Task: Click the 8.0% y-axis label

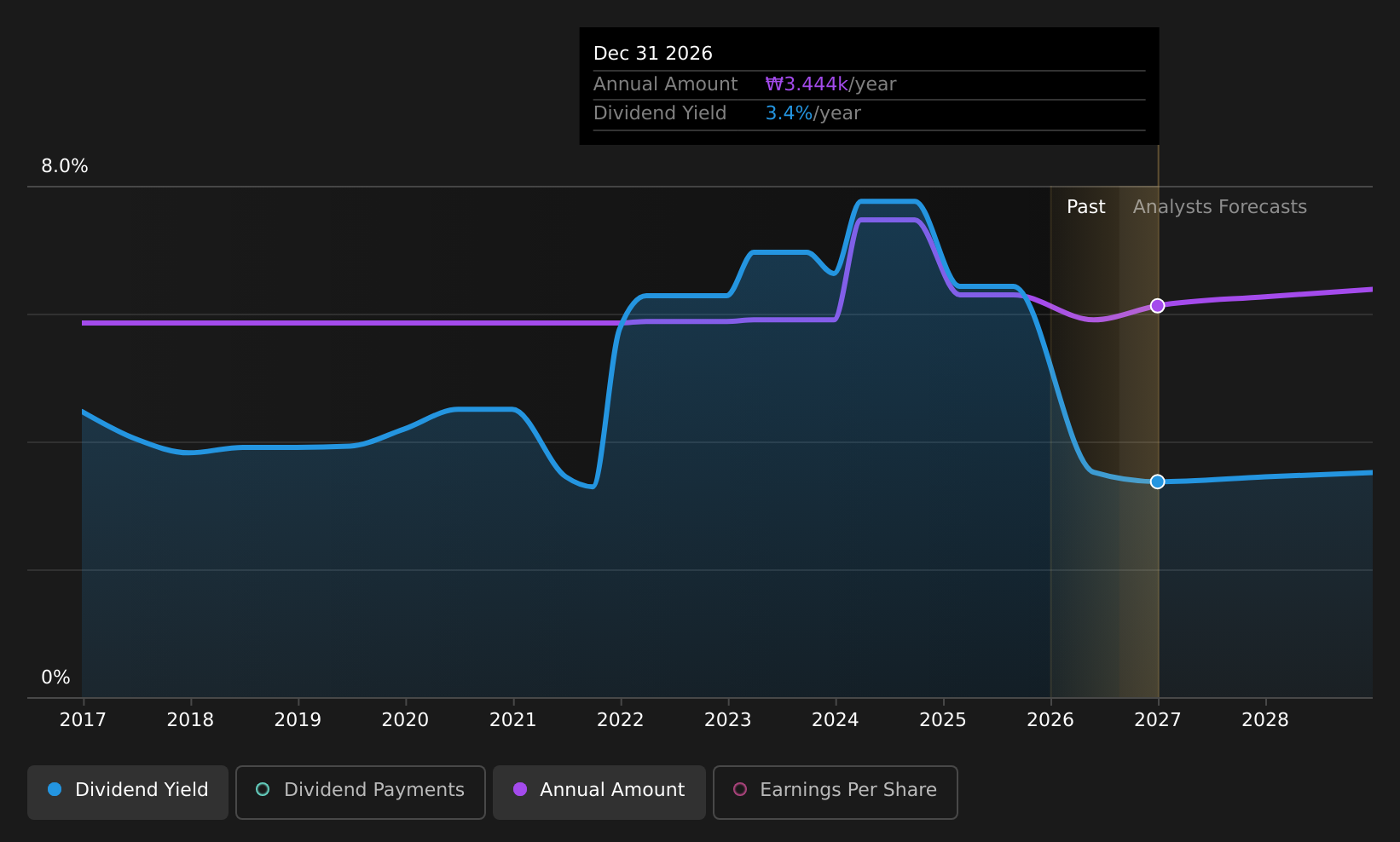Action: tap(65, 166)
